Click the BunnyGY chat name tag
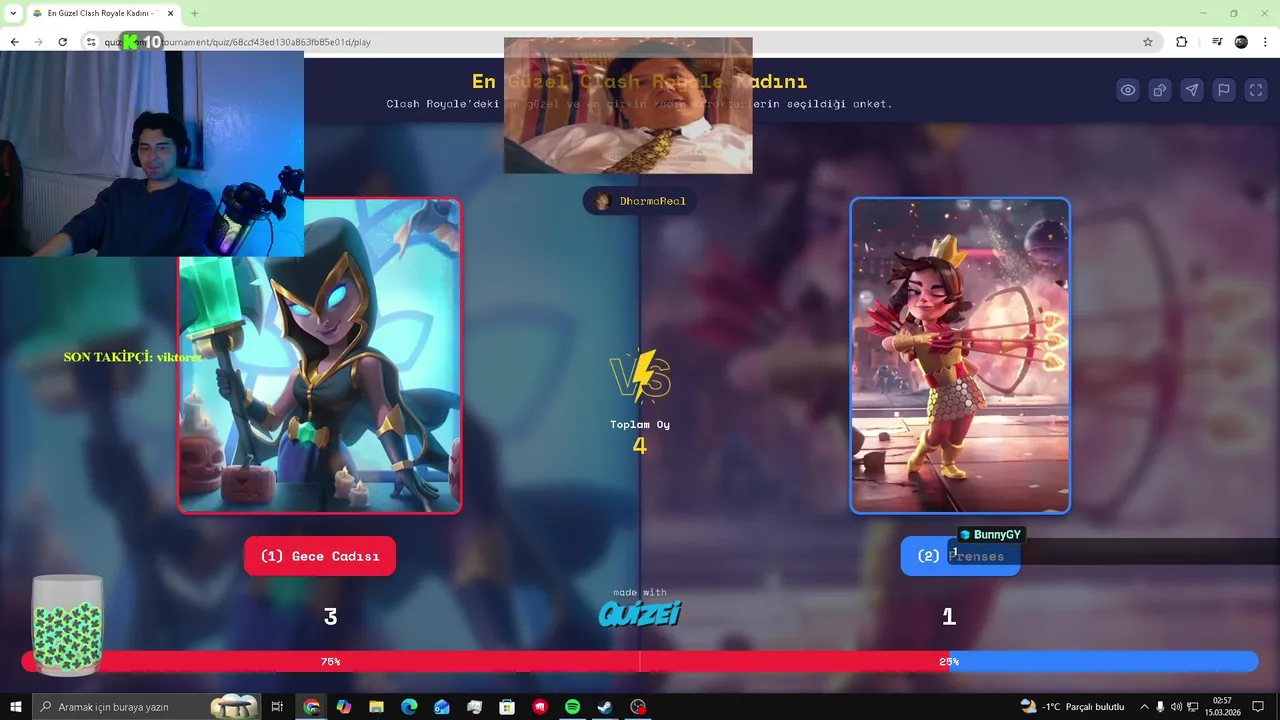The width and height of the screenshot is (1280, 720). (x=991, y=535)
